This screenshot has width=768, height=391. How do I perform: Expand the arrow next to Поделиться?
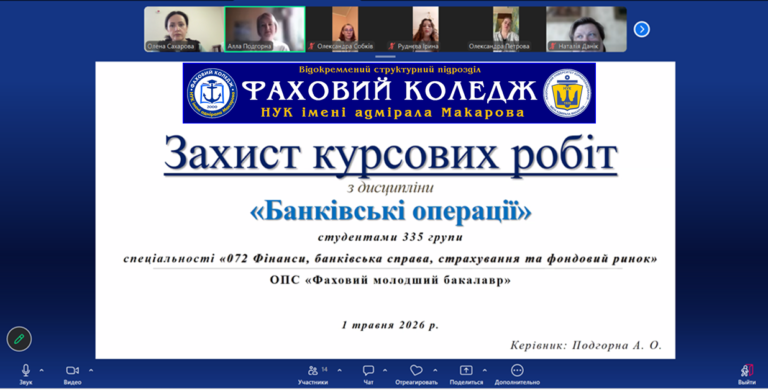click(x=484, y=370)
